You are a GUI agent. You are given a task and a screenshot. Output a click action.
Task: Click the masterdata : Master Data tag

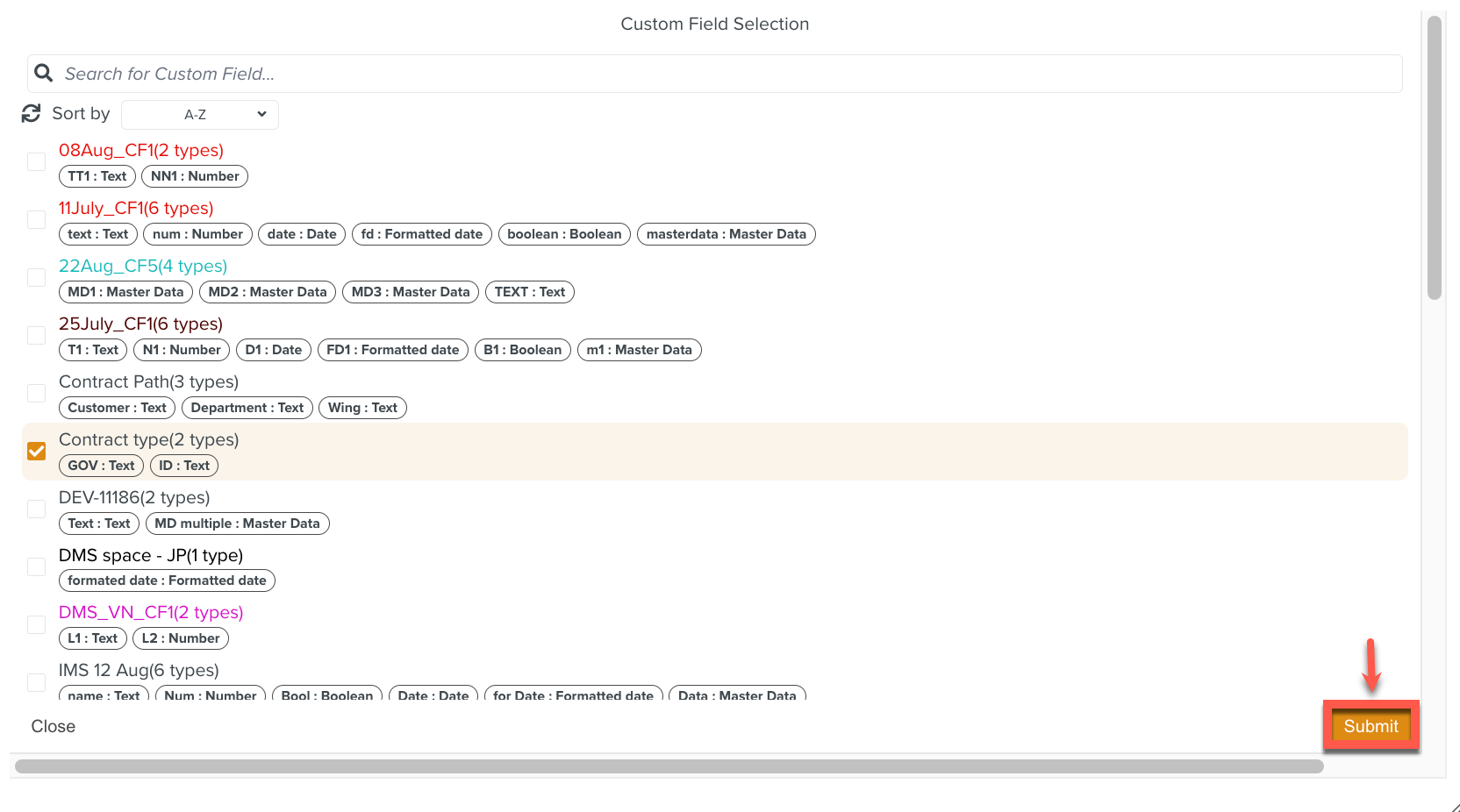(726, 234)
